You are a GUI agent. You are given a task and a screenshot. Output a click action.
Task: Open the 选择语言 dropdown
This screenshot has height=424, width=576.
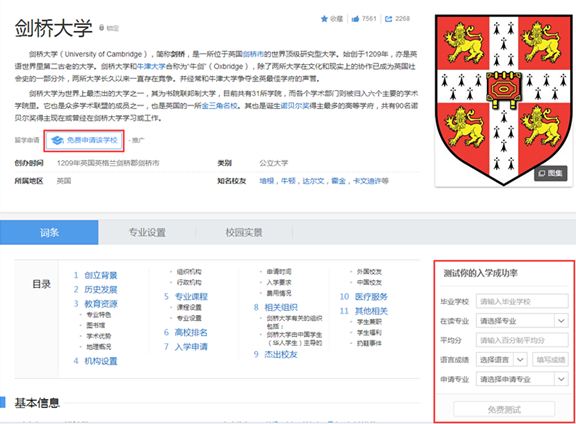501,360
